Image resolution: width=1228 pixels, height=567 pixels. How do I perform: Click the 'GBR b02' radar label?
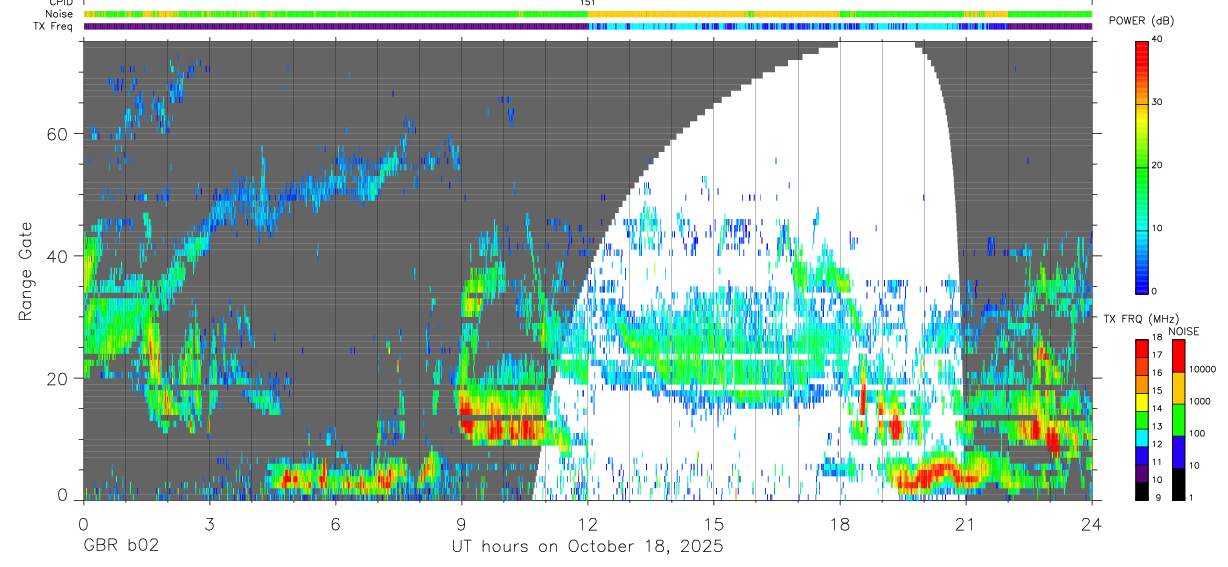point(120,547)
